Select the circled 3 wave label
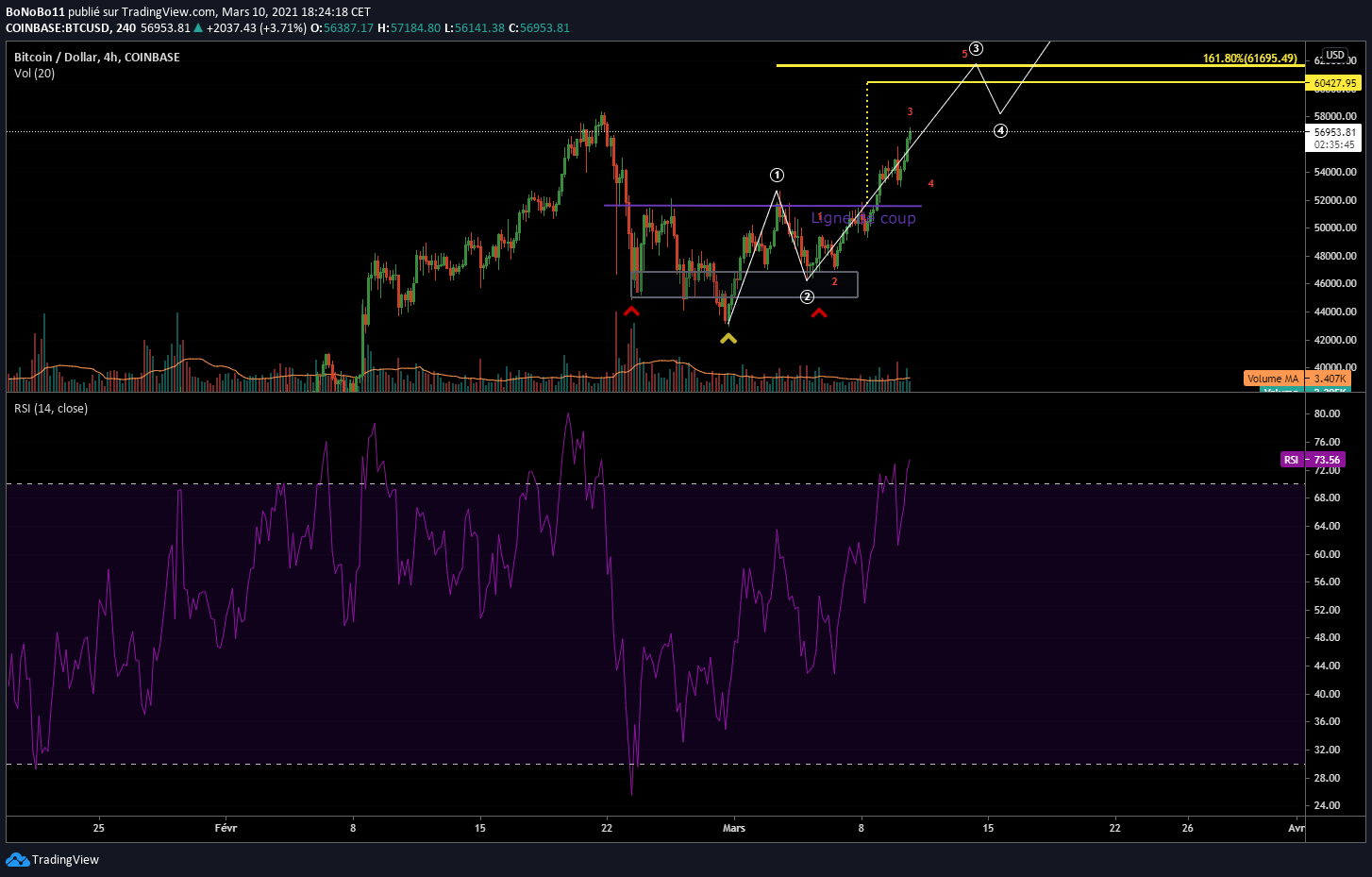 pos(977,48)
